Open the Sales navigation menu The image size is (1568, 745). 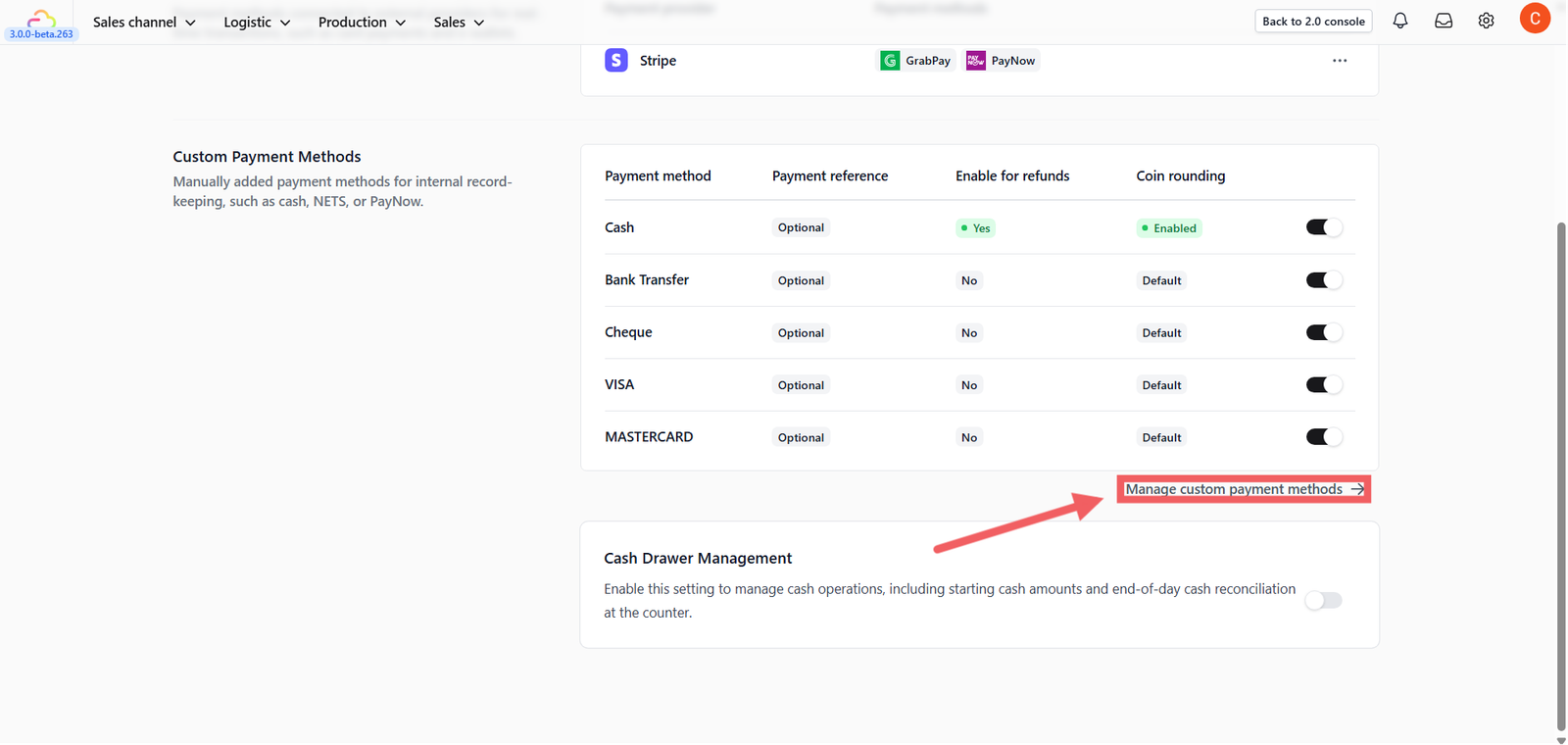459,22
